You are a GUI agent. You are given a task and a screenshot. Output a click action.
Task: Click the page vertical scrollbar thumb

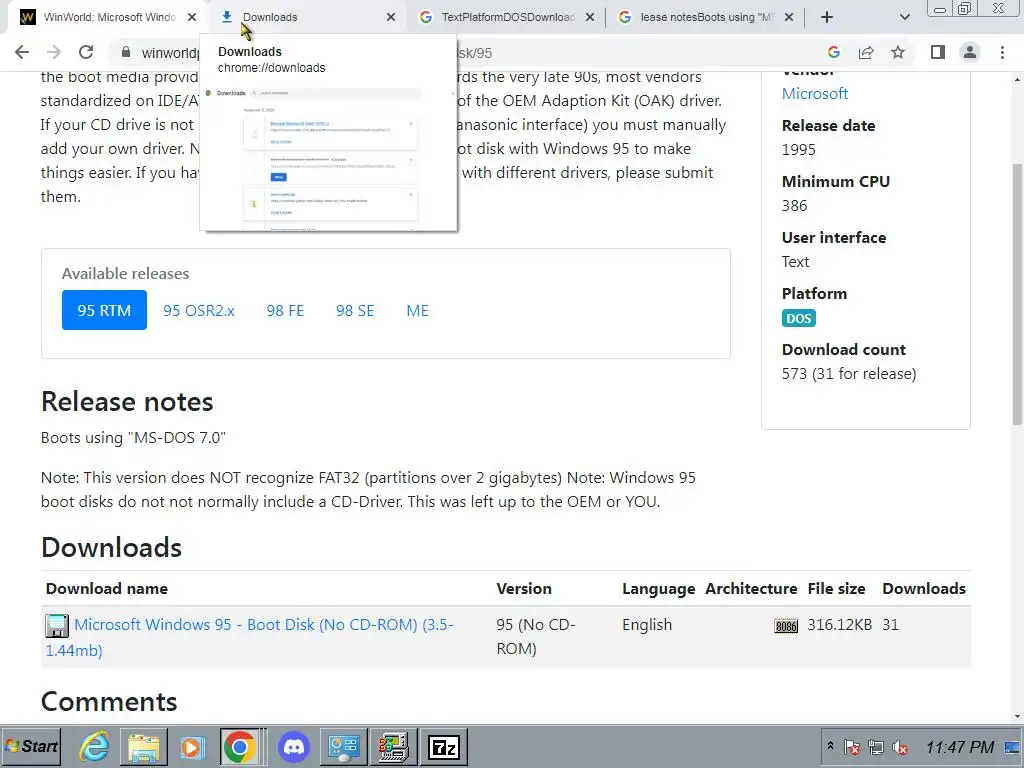tap(1017, 294)
